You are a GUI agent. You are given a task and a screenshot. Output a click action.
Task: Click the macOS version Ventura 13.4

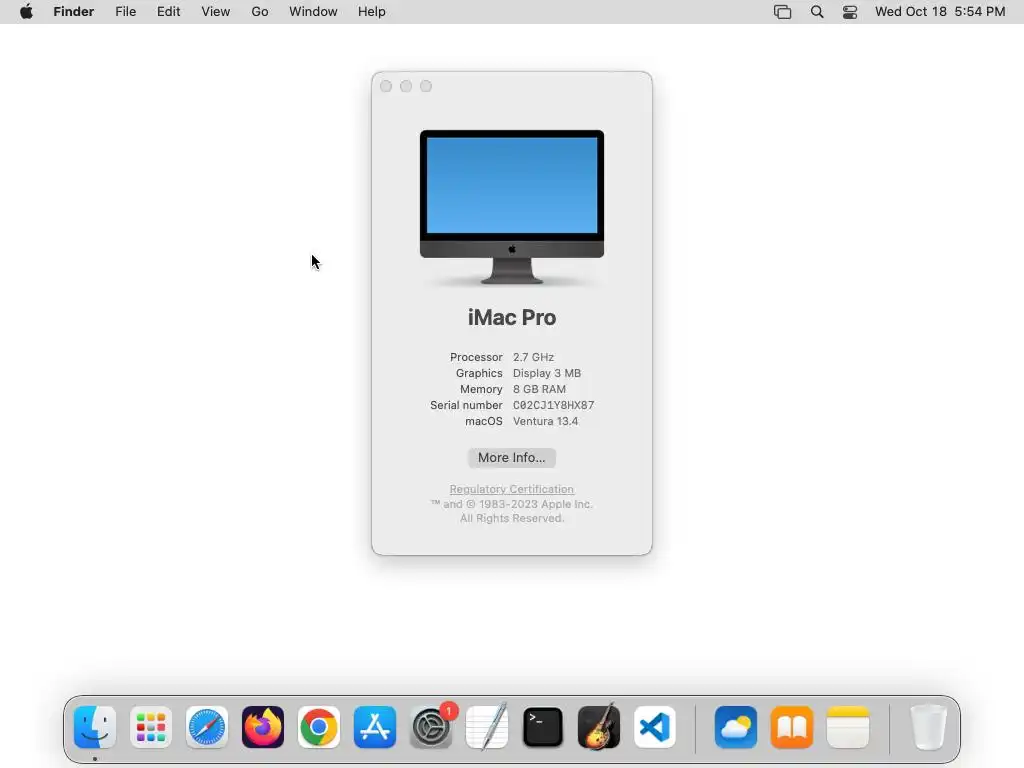point(545,421)
